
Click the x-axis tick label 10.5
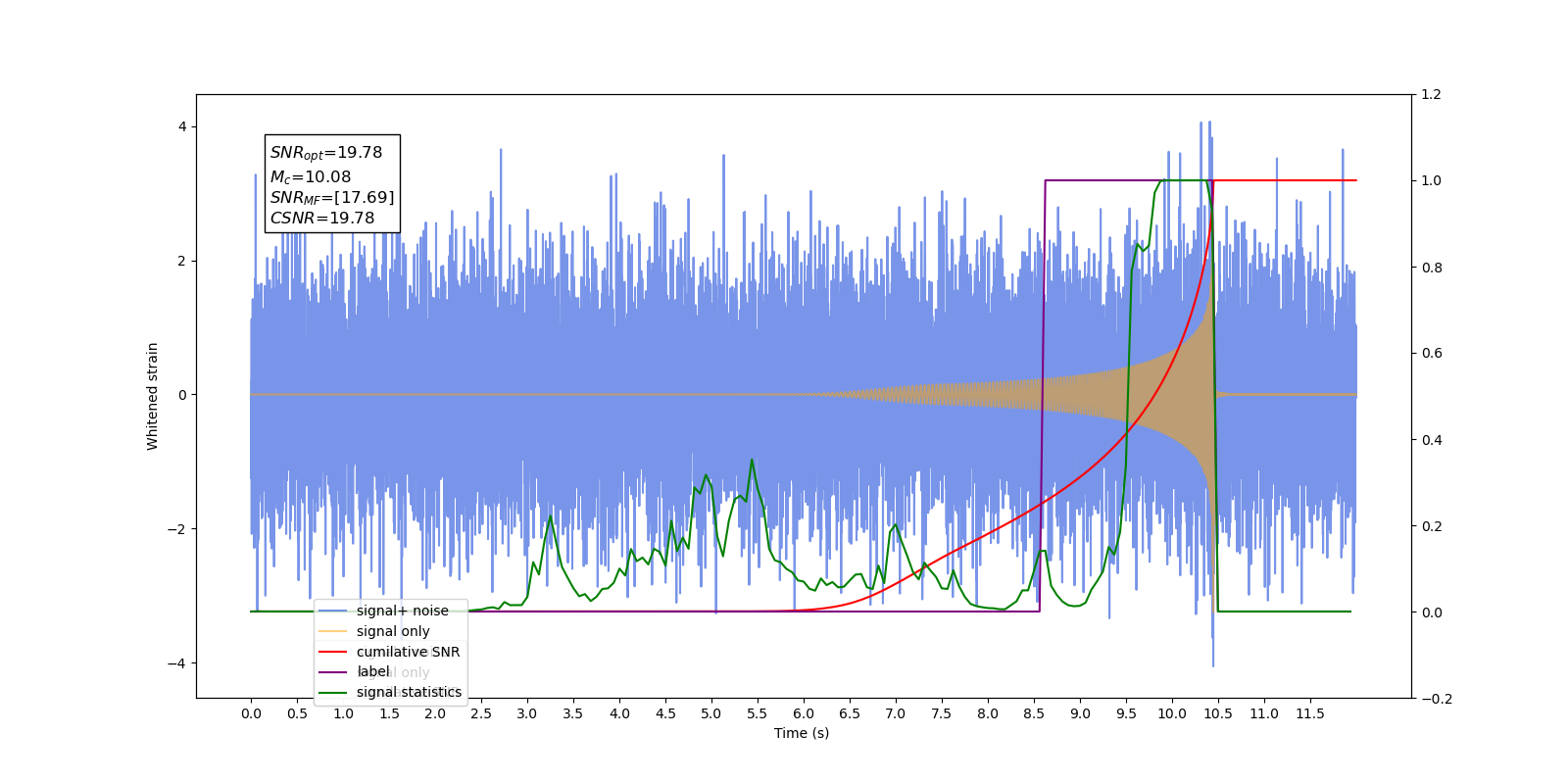coord(1218,713)
